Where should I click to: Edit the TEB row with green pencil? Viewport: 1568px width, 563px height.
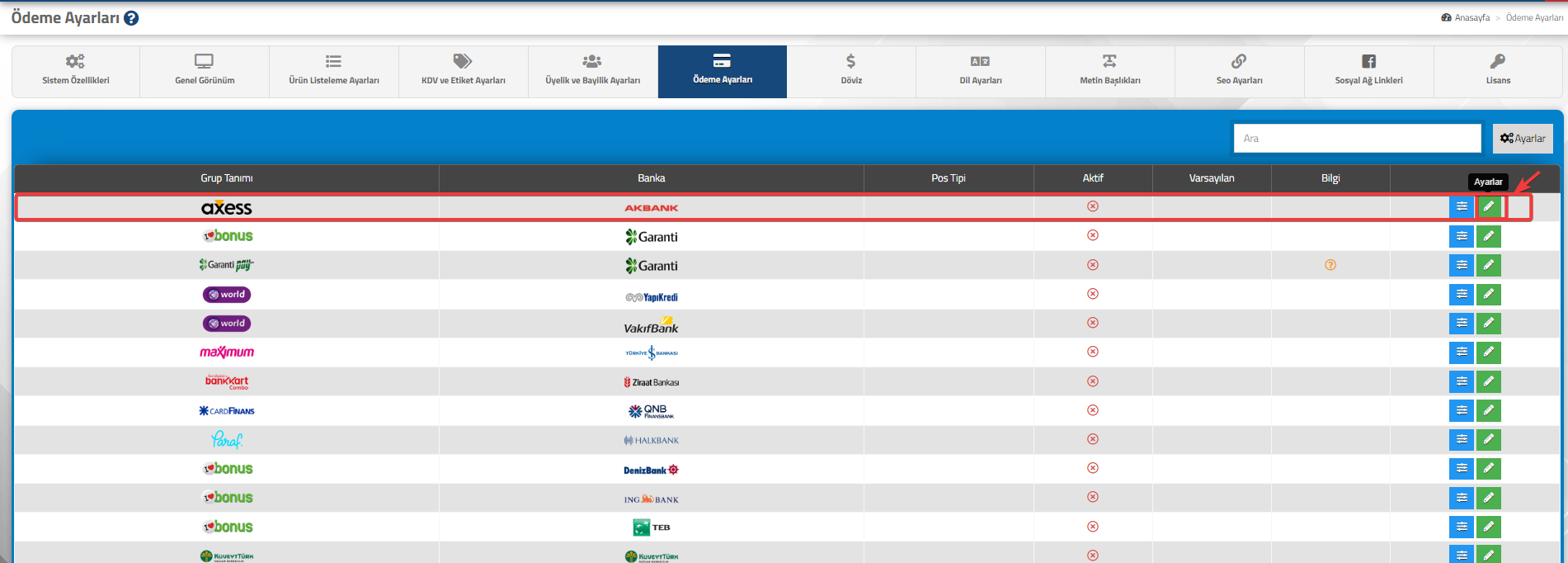[x=1489, y=527]
